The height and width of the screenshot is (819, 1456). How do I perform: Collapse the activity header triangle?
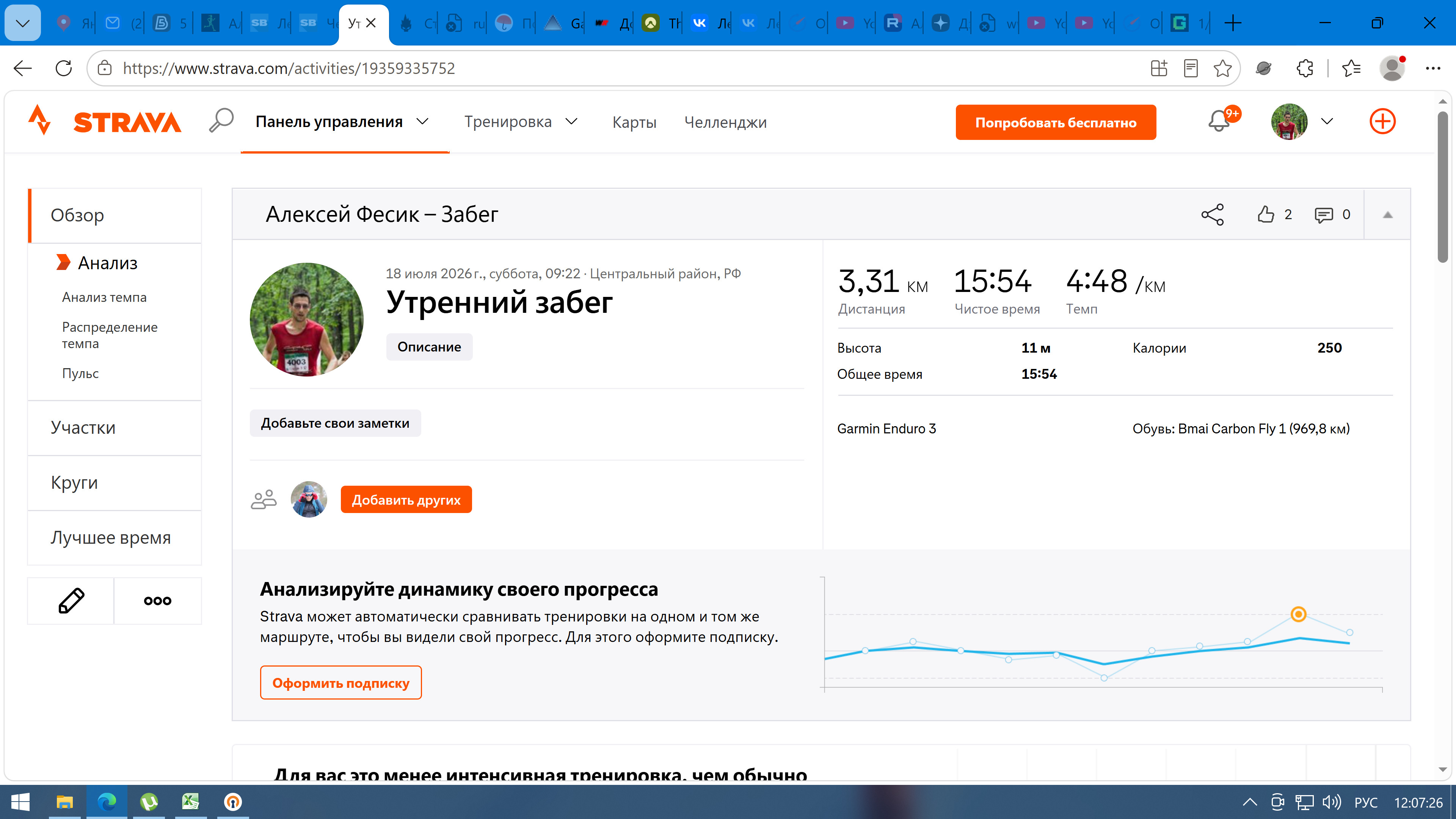1388,215
